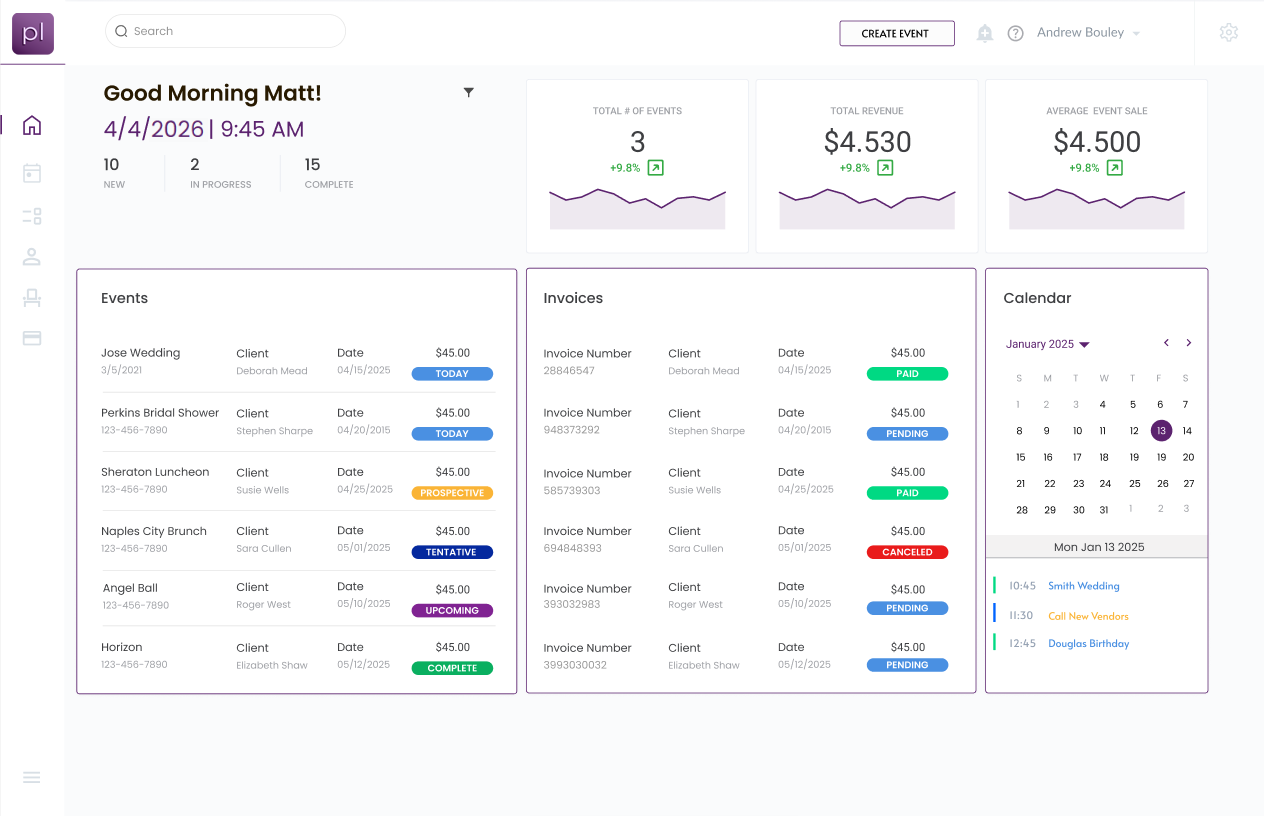
Task: Select the Home icon in the sidebar
Action: tap(32, 125)
